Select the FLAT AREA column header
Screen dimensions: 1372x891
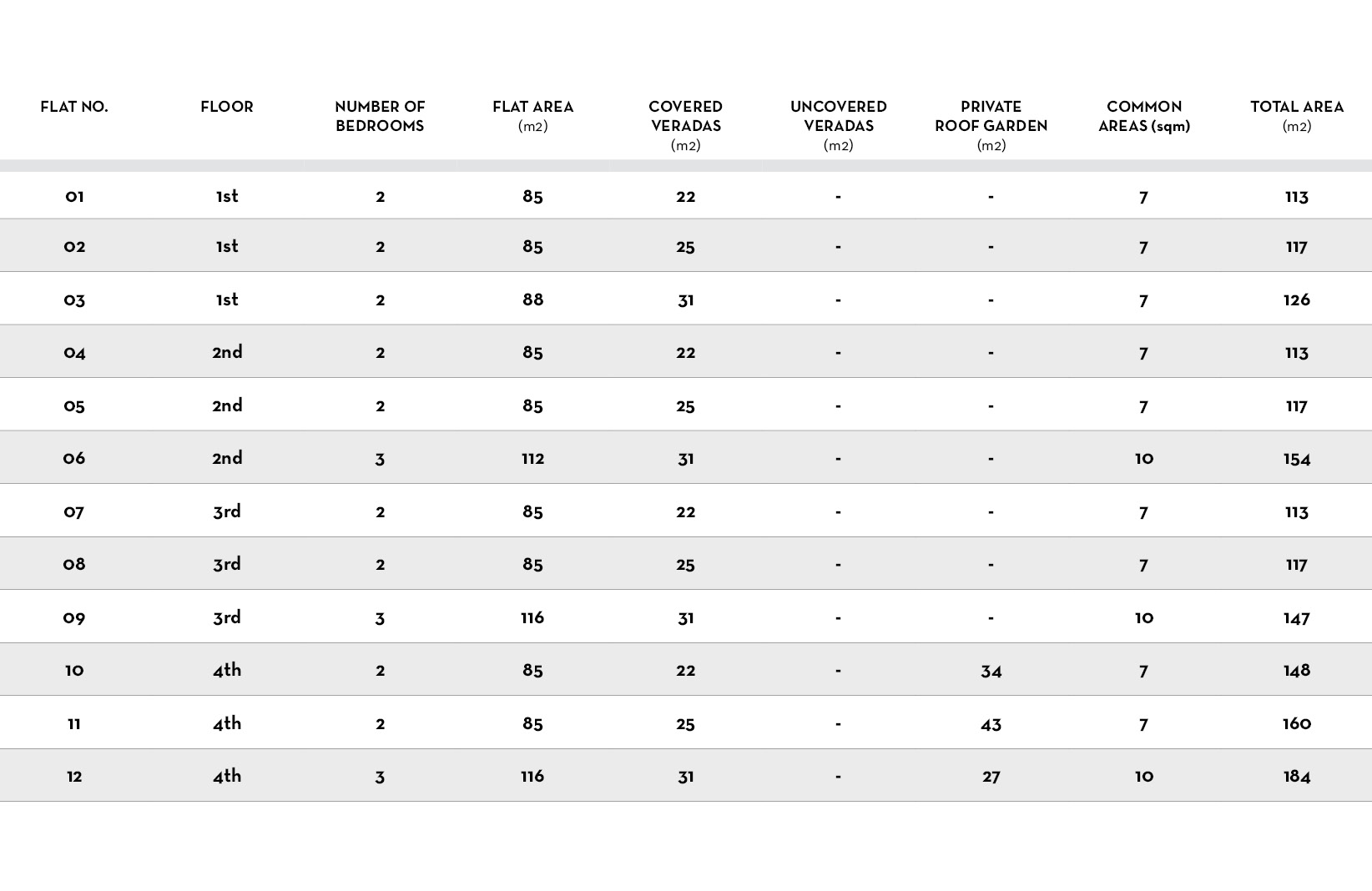532,115
